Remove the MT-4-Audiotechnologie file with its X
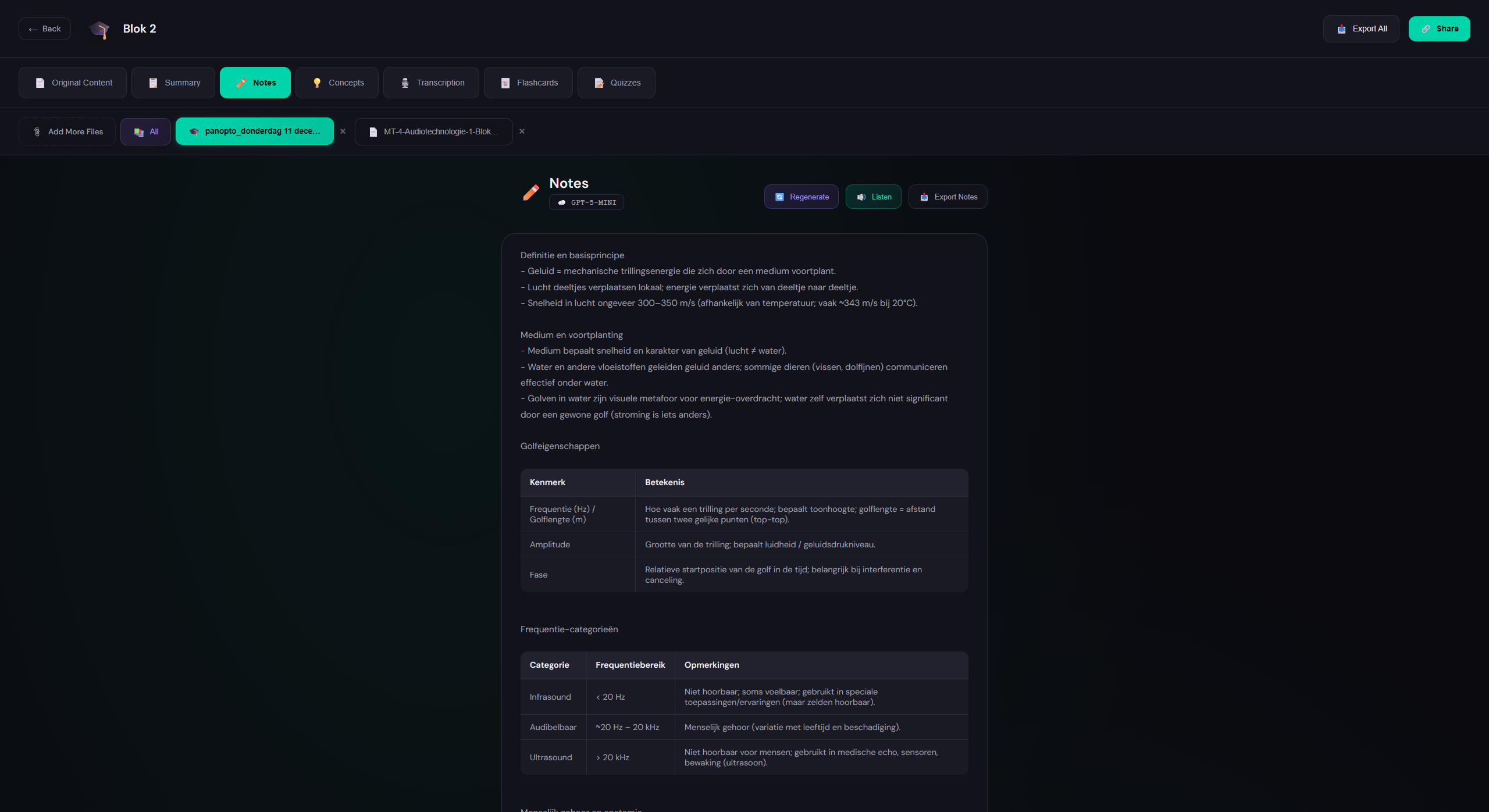 click(522, 131)
